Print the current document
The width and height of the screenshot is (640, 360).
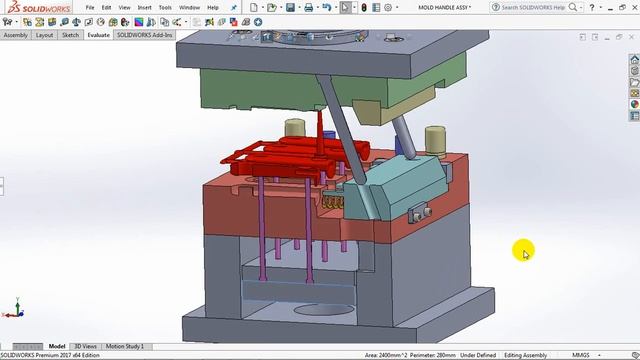(x=309, y=7)
